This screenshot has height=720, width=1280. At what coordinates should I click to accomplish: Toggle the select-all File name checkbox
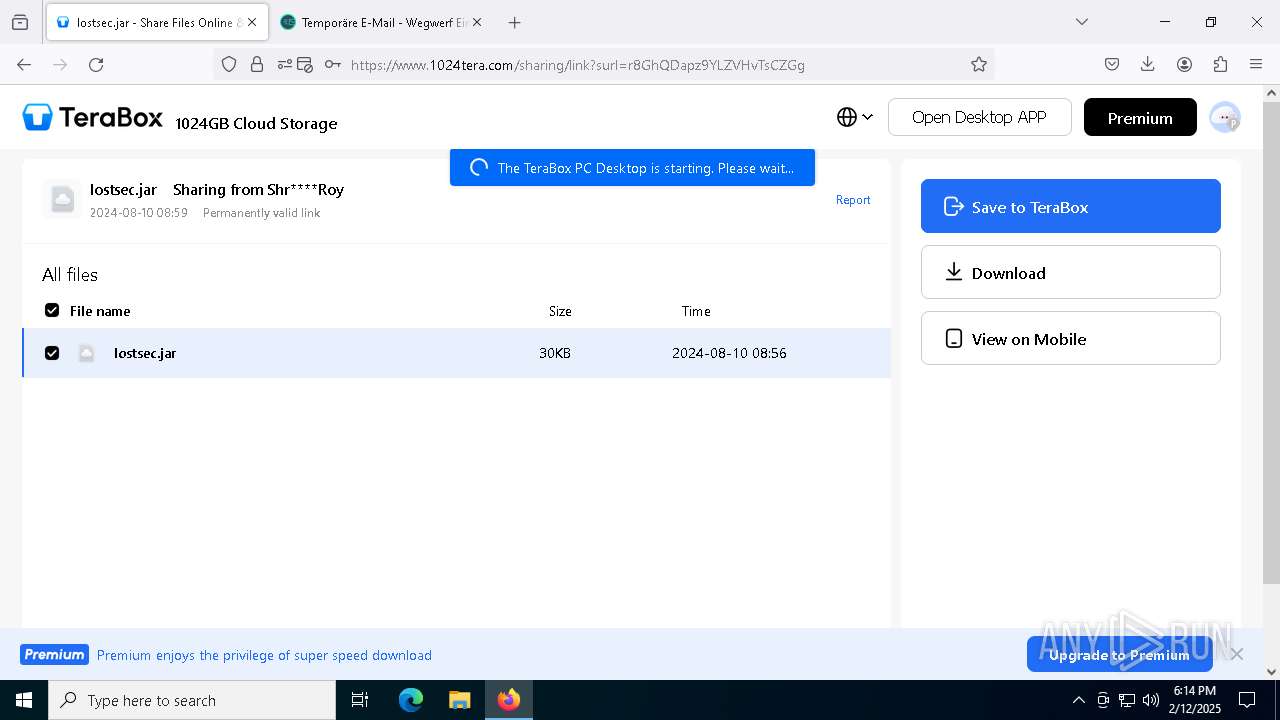pyautogui.click(x=52, y=310)
